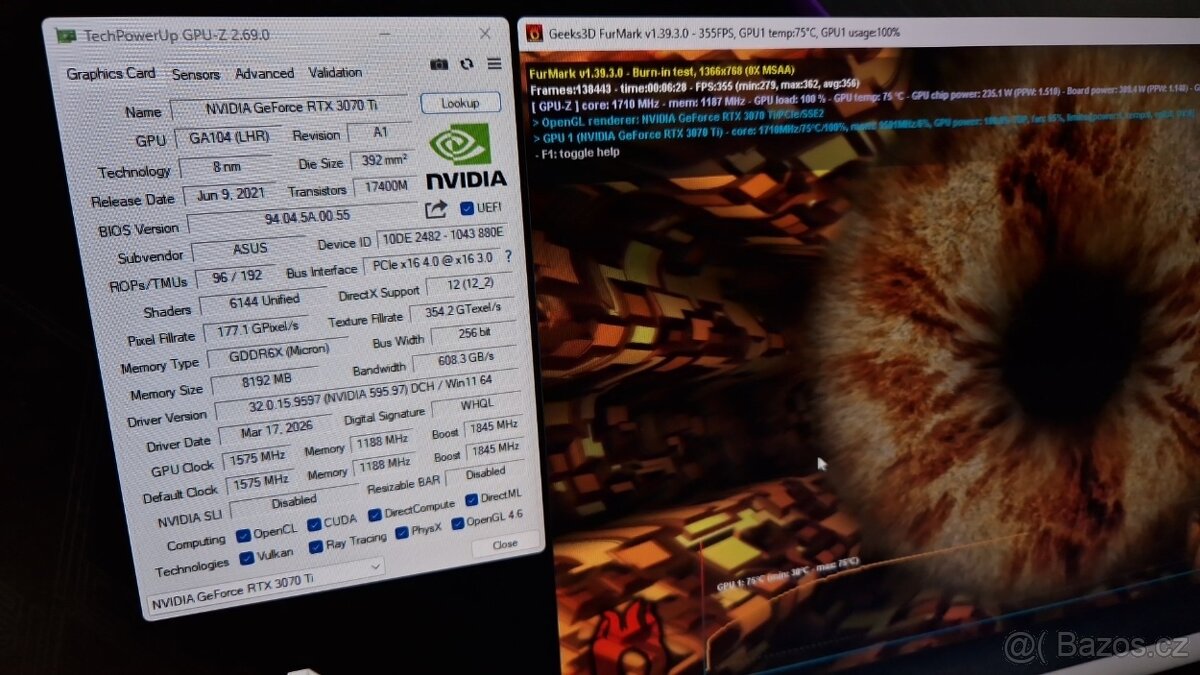Open the Sensors tab
Viewport: 1200px width, 675px height.
click(195, 74)
